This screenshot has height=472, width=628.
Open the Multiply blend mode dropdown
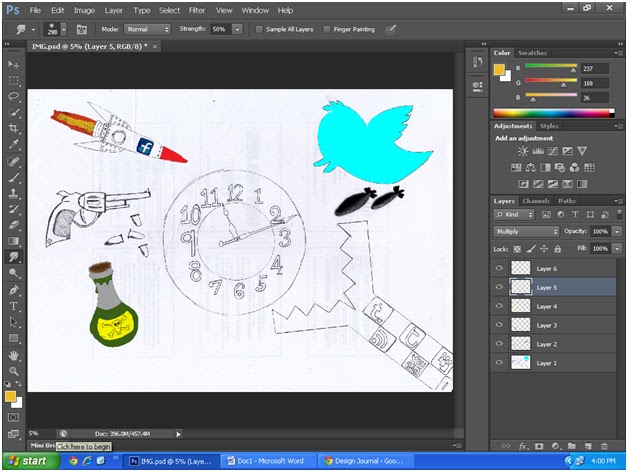(526, 232)
